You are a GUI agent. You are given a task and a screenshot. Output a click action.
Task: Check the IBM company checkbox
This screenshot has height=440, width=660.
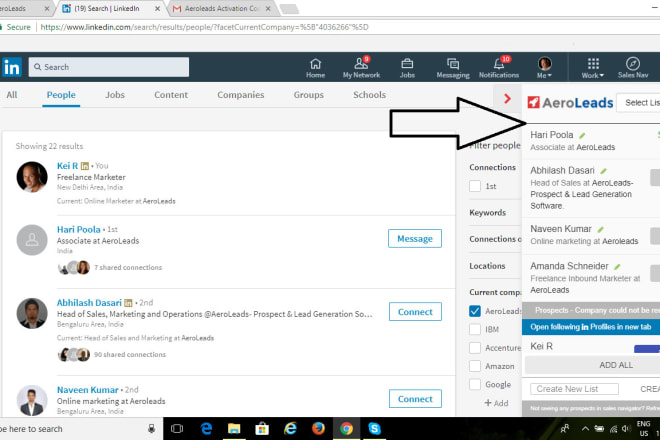(x=475, y=329)
